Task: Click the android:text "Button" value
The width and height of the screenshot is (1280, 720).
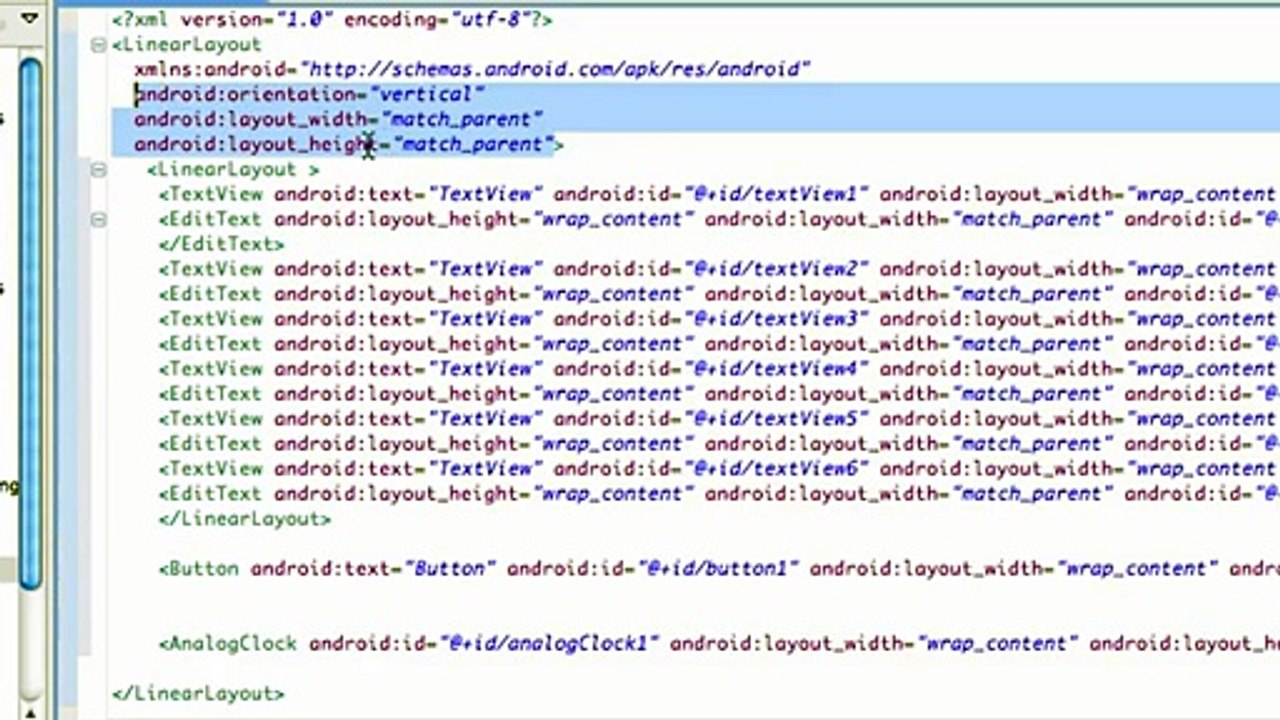Action: [x=450, y=569]
